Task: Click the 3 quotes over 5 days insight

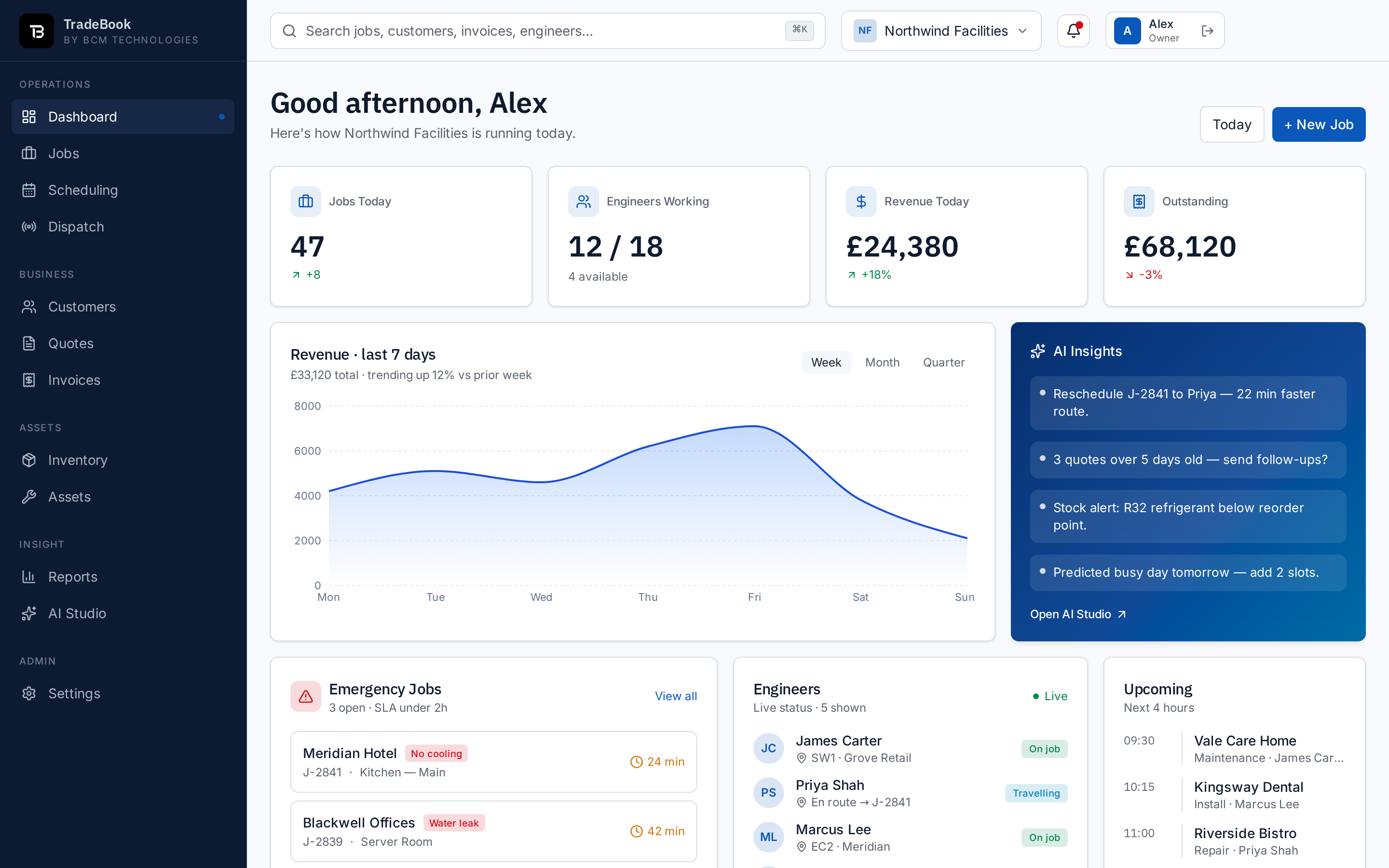Action: 1187,460
